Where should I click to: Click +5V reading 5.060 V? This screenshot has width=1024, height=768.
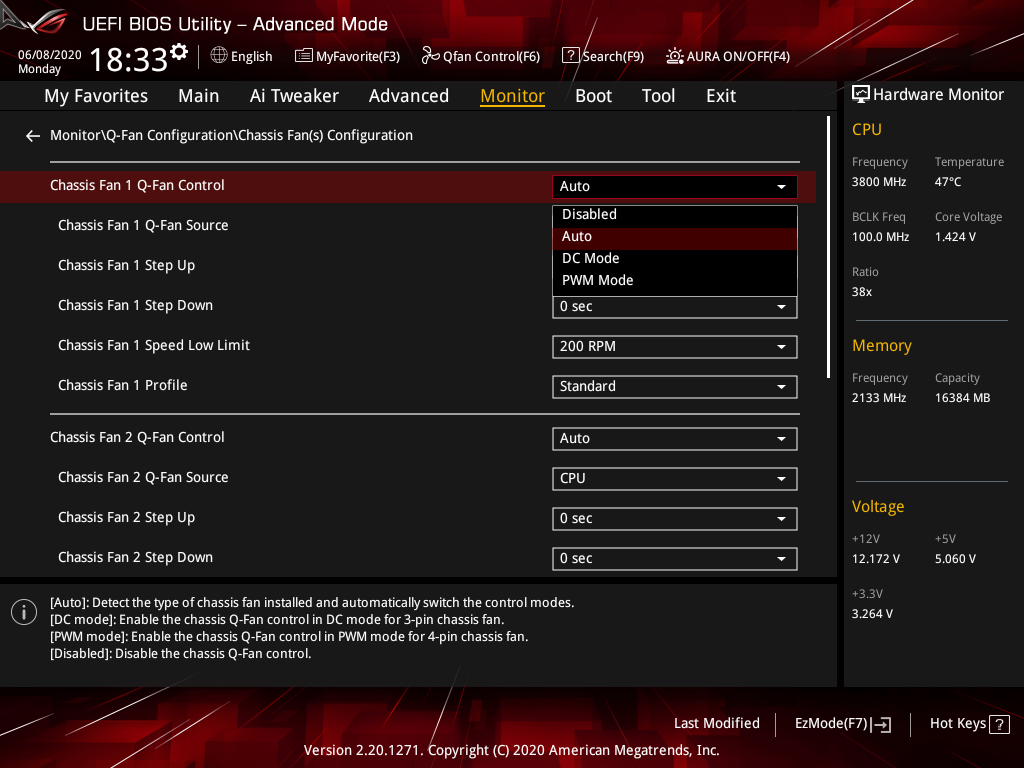coord(955,559)
